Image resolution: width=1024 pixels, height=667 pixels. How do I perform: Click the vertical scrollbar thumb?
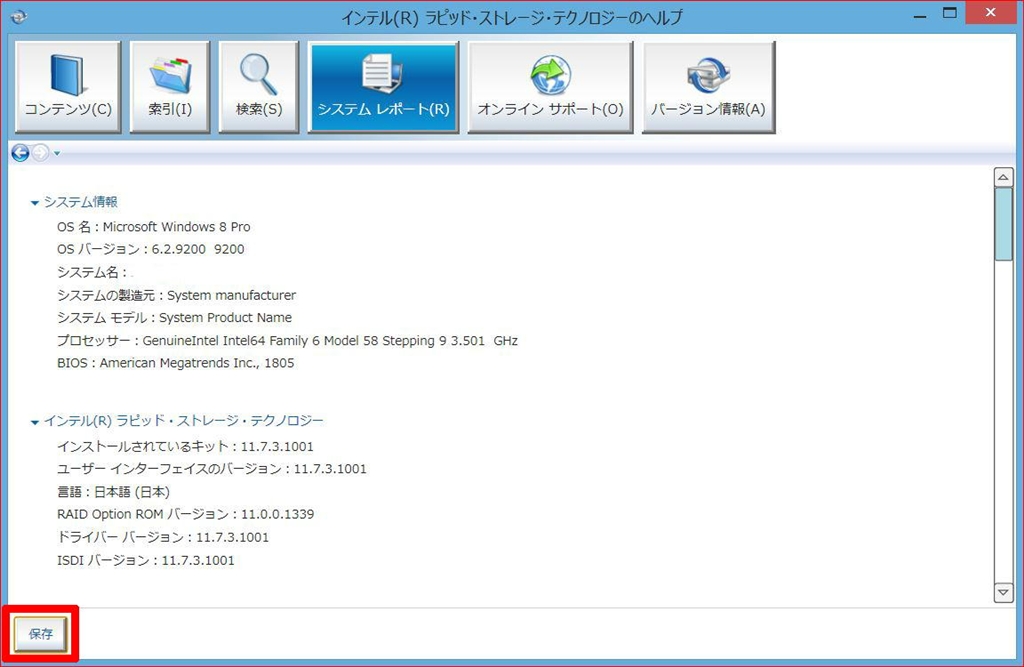point(1003,224)
